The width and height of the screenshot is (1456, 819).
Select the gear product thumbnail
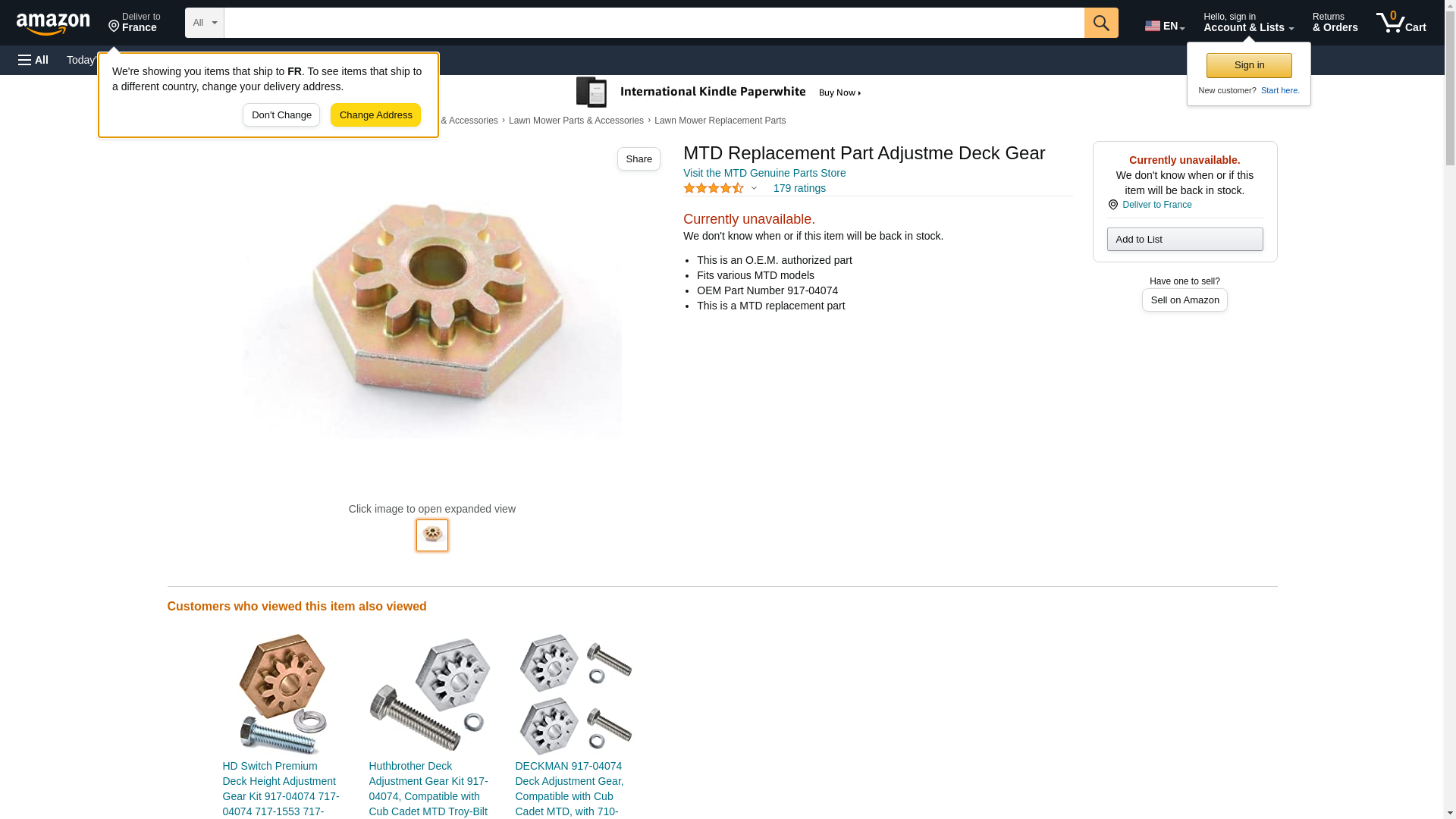tap(432, 535)
